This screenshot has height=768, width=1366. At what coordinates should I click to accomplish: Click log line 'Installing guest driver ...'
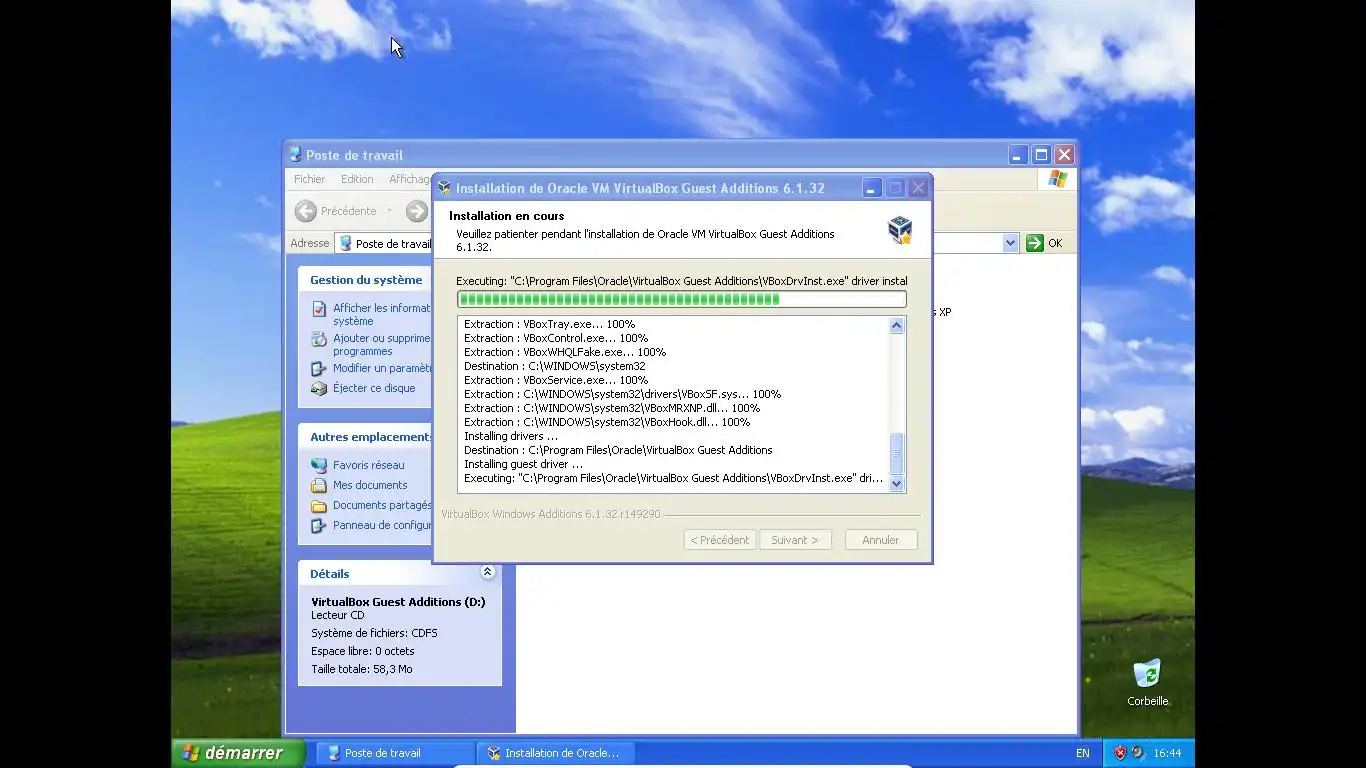coord(523,464)
